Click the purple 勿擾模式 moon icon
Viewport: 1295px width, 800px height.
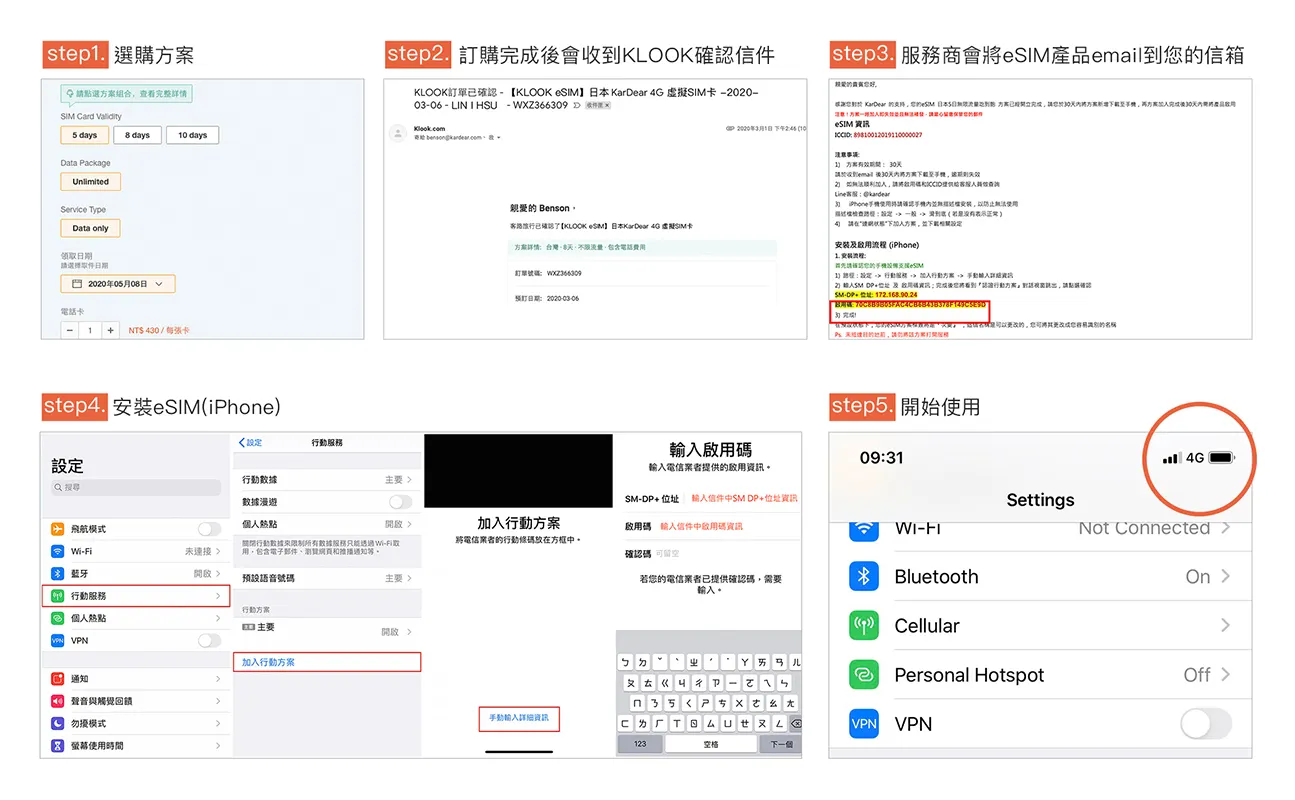click(x=58, y=723)
